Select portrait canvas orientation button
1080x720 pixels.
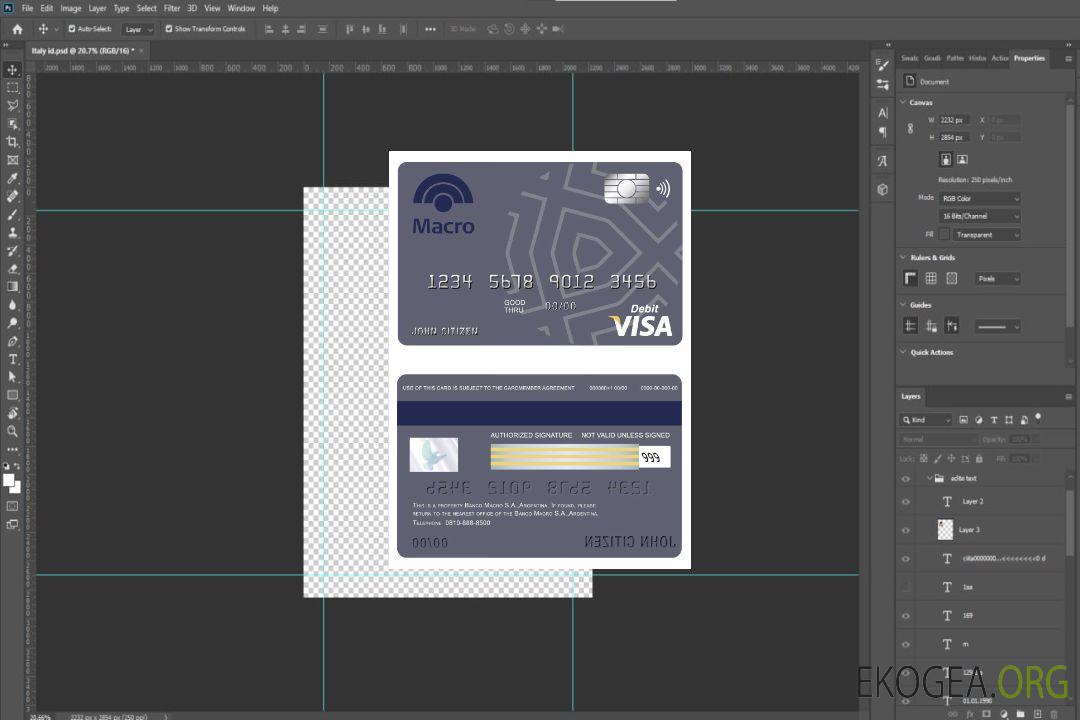point(946,160)
